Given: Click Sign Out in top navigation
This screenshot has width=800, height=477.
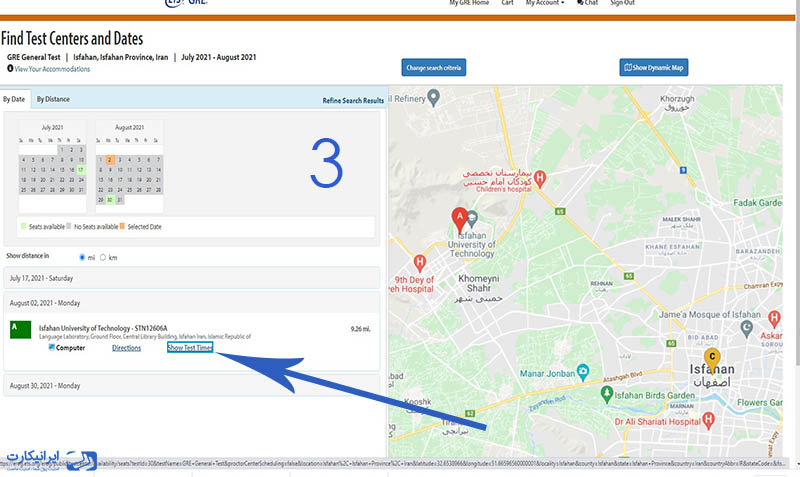Looking at the screenshot, I should click(622, 3).
